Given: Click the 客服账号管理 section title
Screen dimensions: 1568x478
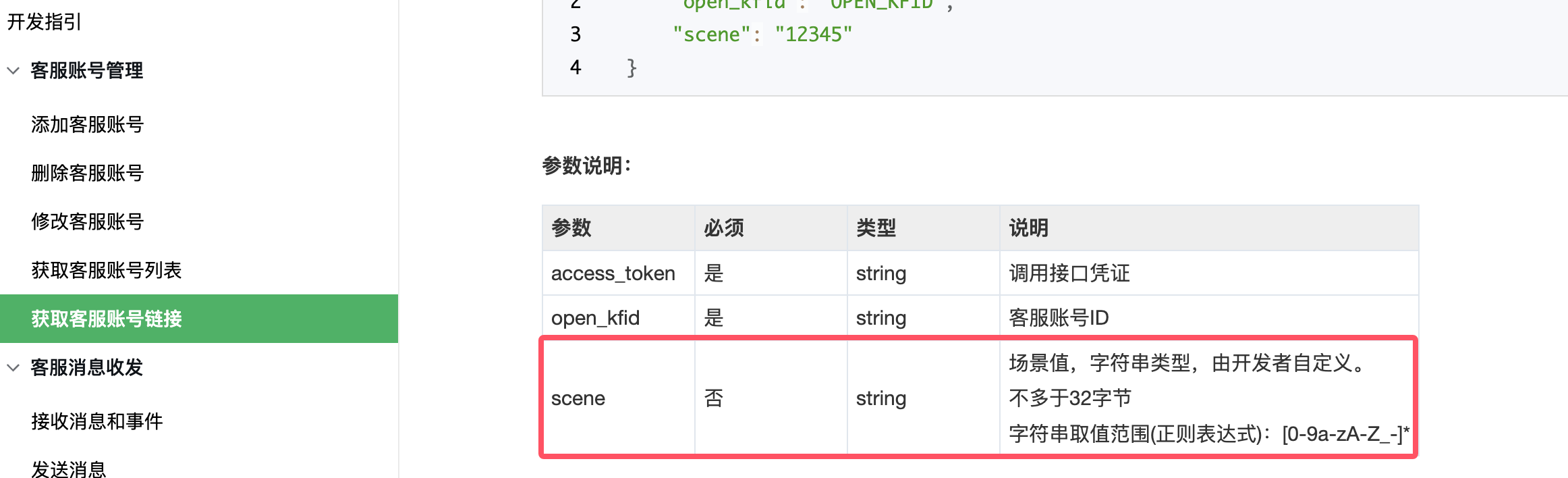Looking at the screenshot, I should [x=87, y=70].
